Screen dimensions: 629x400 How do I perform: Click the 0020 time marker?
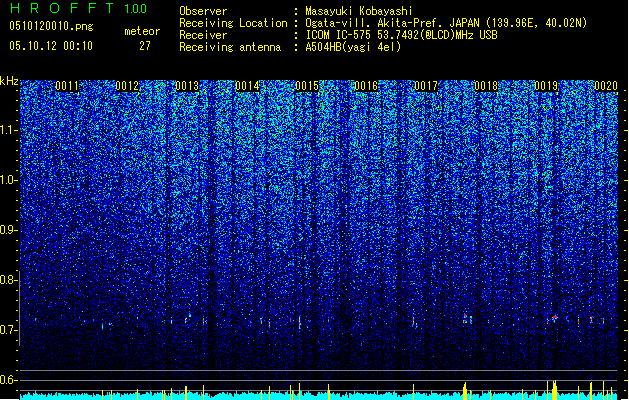606,86
